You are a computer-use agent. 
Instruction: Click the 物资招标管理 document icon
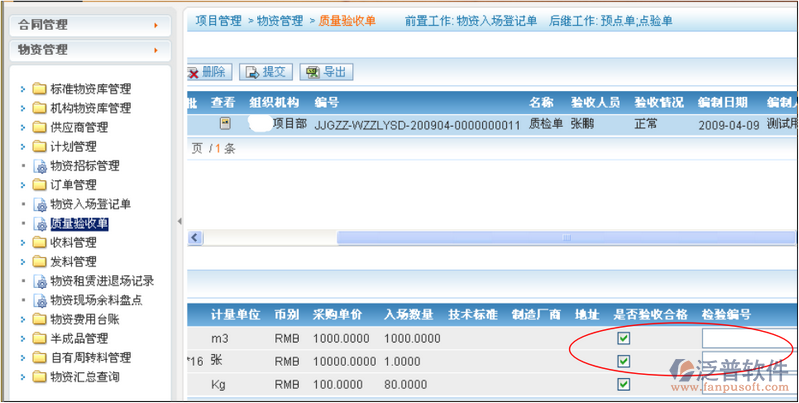pyautogui.click(x=40, y=166)
